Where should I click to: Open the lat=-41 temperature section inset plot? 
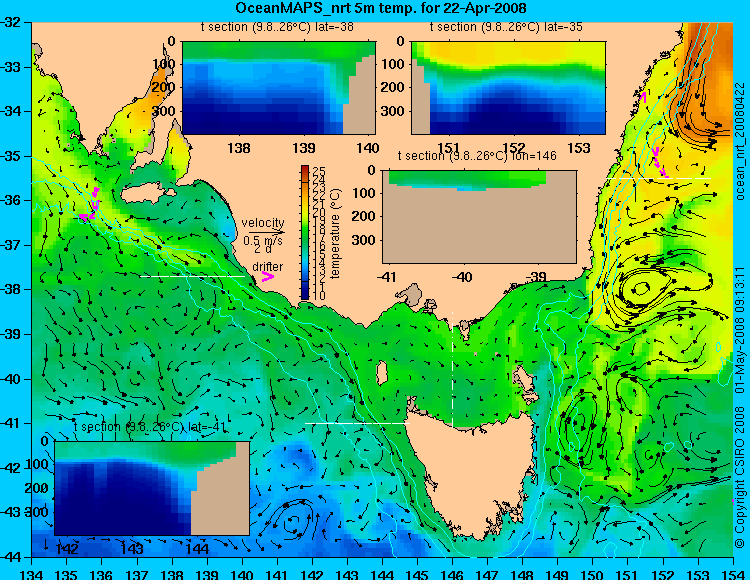click(x=152, y=488)
